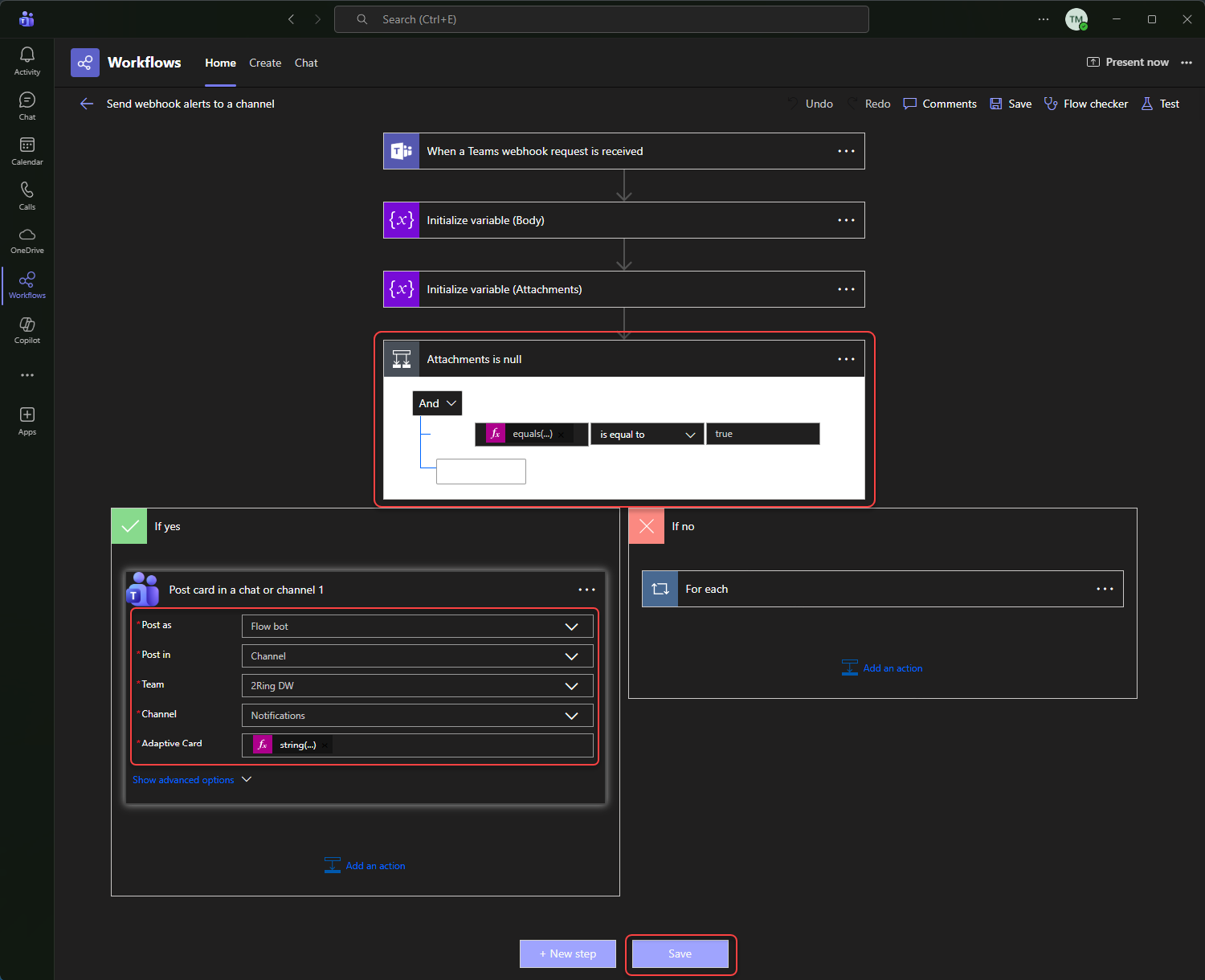This screenshot has width=1205, height=980.
Task: Click the bottom Save button
Action: click(x=680, y=953)
